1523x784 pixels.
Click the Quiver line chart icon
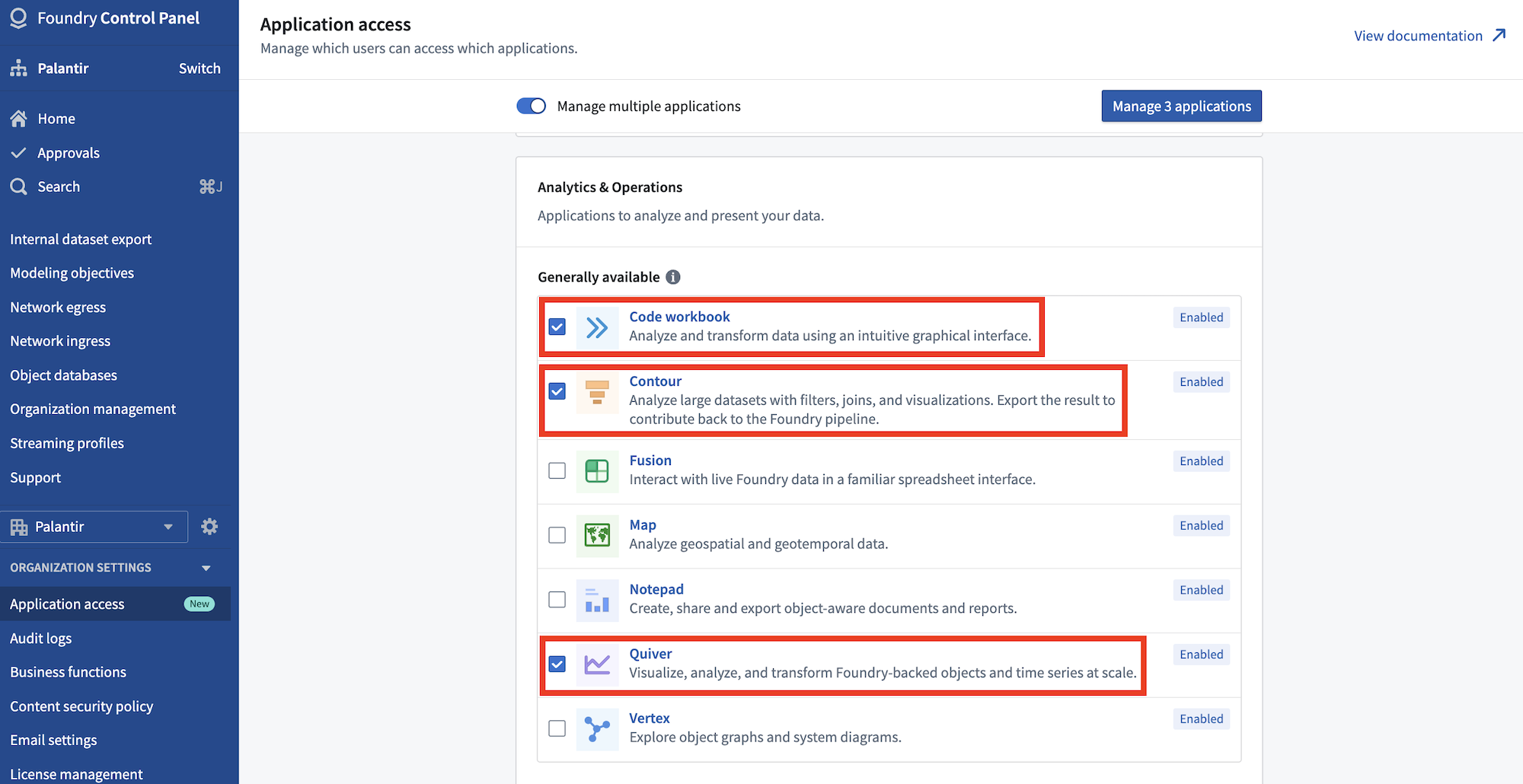click(597, 664)
